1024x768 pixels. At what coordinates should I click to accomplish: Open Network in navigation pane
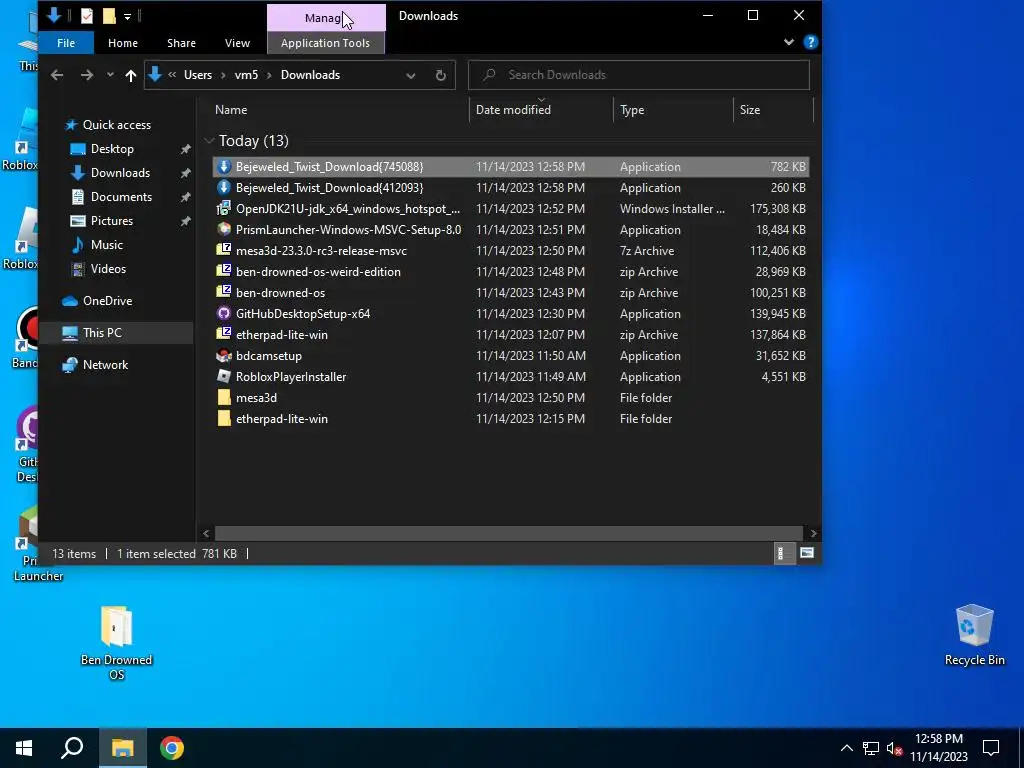(105, 365)
